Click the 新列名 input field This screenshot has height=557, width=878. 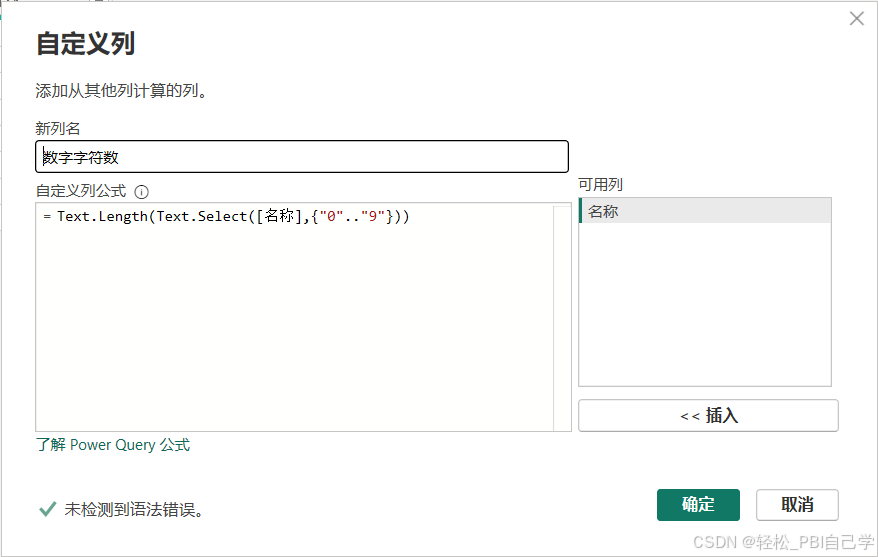[302, 157]
